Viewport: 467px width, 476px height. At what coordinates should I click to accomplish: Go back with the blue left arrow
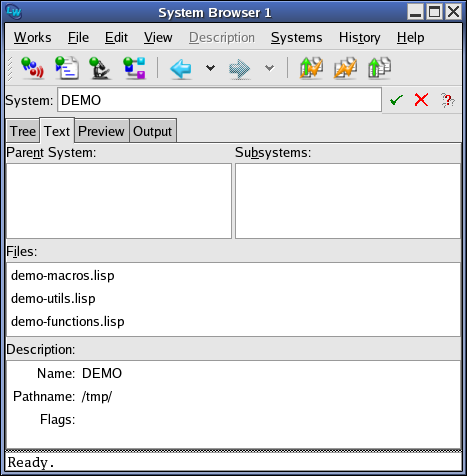click(x=181, y=69)
